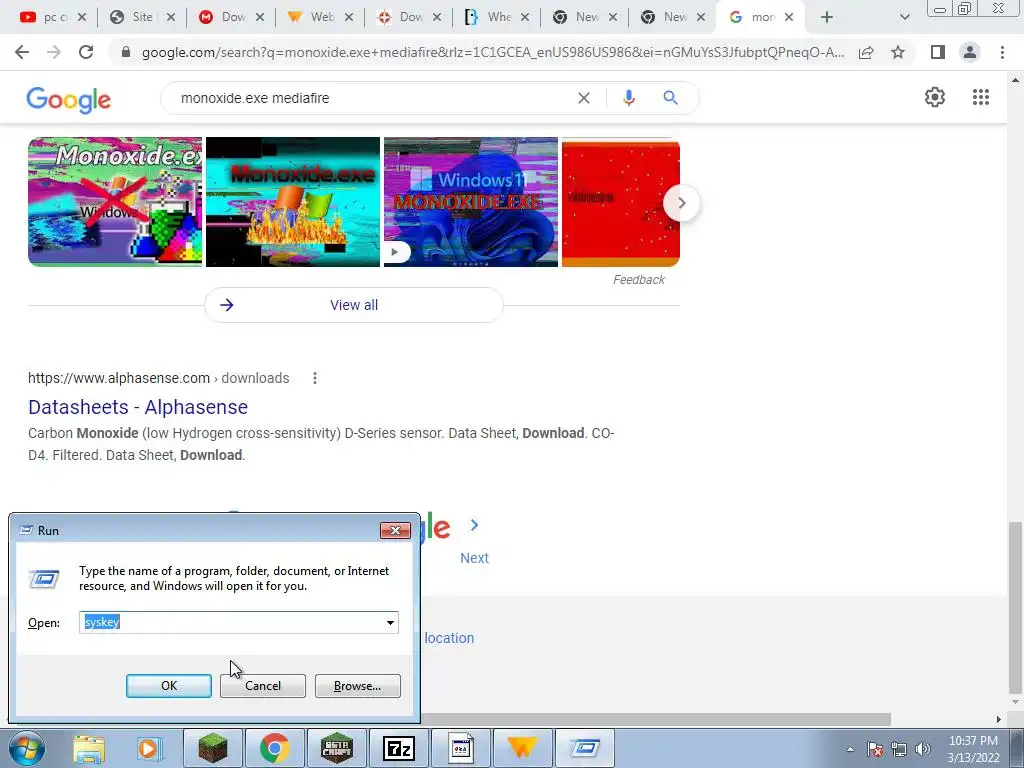Open the Monoxide.exe crossed Windows thumbnail

(x=115, y=202)
